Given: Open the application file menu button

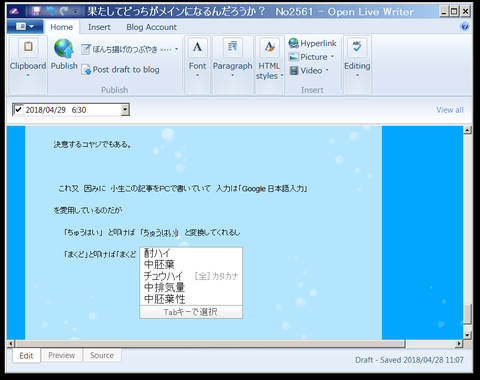Looking at the screenshot, I should tap(25, 26).
